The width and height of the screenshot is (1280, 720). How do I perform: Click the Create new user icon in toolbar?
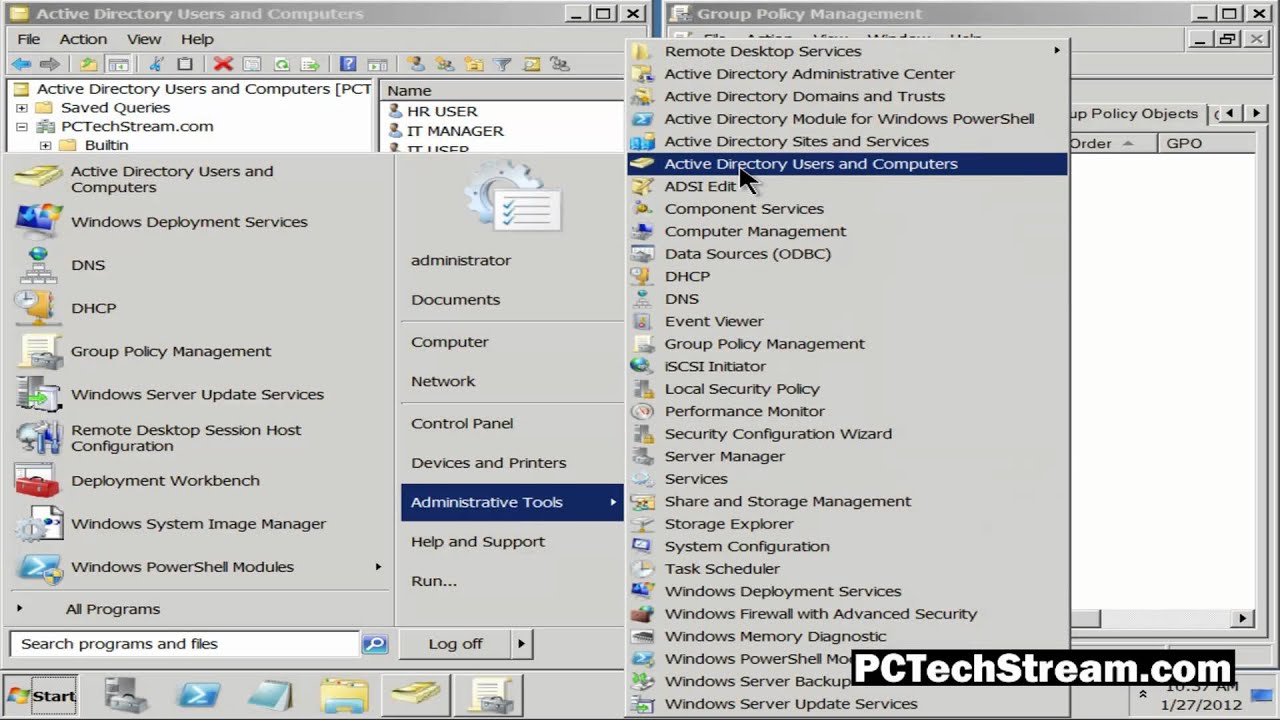click(415, 64)
